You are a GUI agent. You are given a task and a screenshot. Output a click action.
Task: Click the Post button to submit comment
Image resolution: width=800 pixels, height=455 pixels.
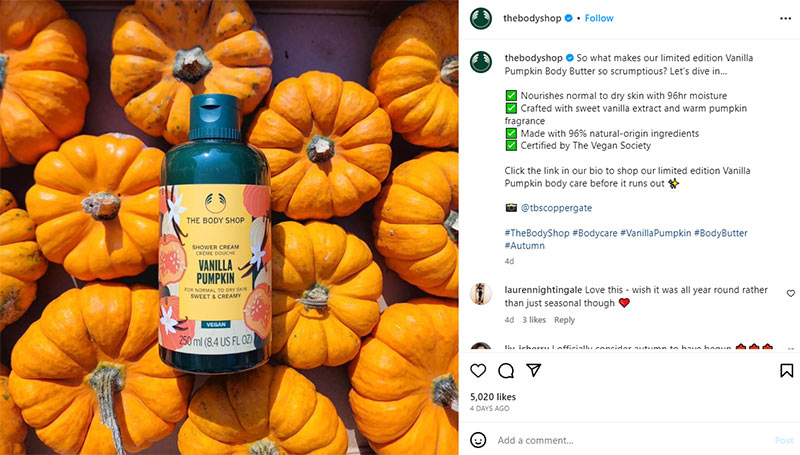(x=784, y=440)
